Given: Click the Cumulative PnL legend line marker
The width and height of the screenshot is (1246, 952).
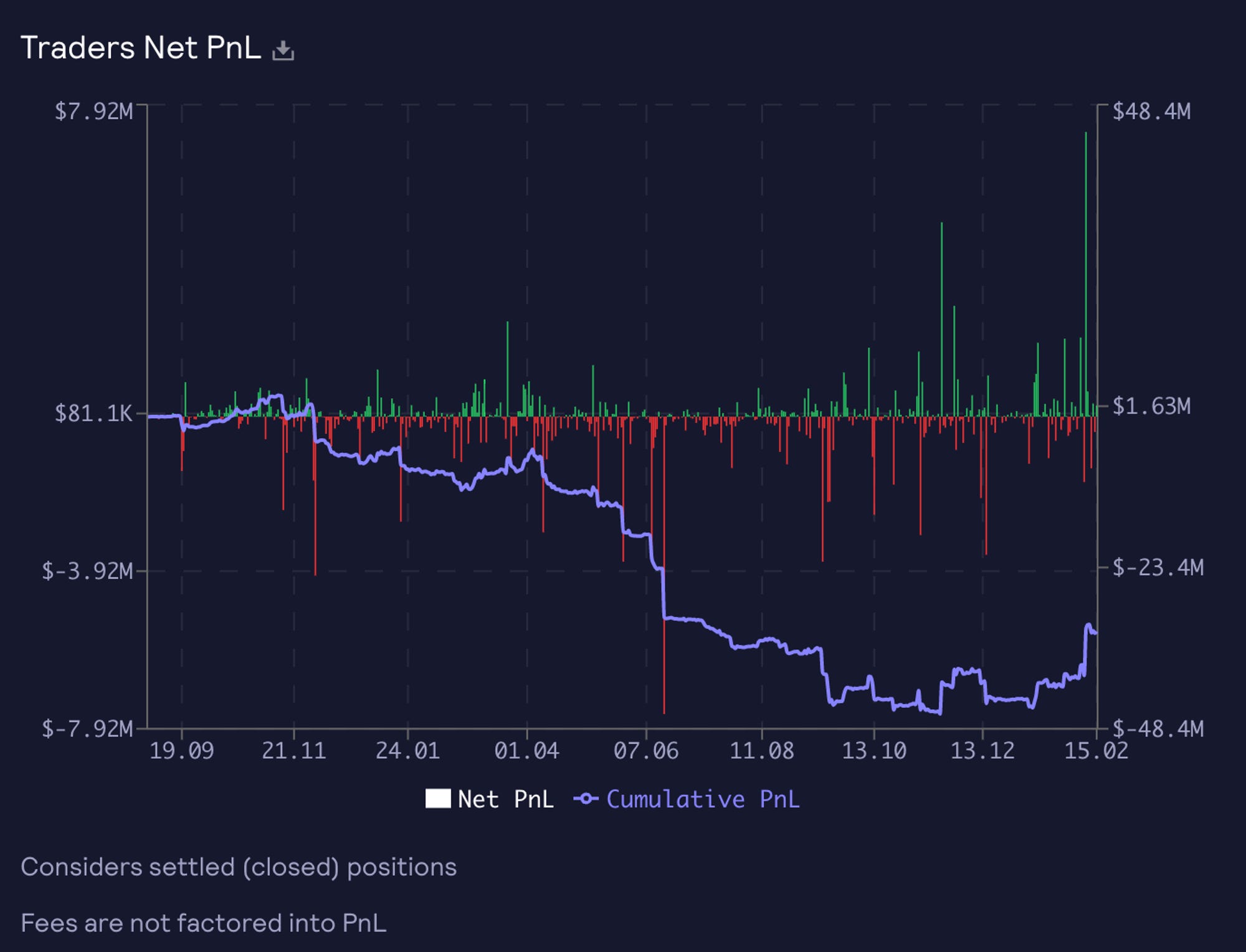Looking at the screenshot, I should coord(586,799).
